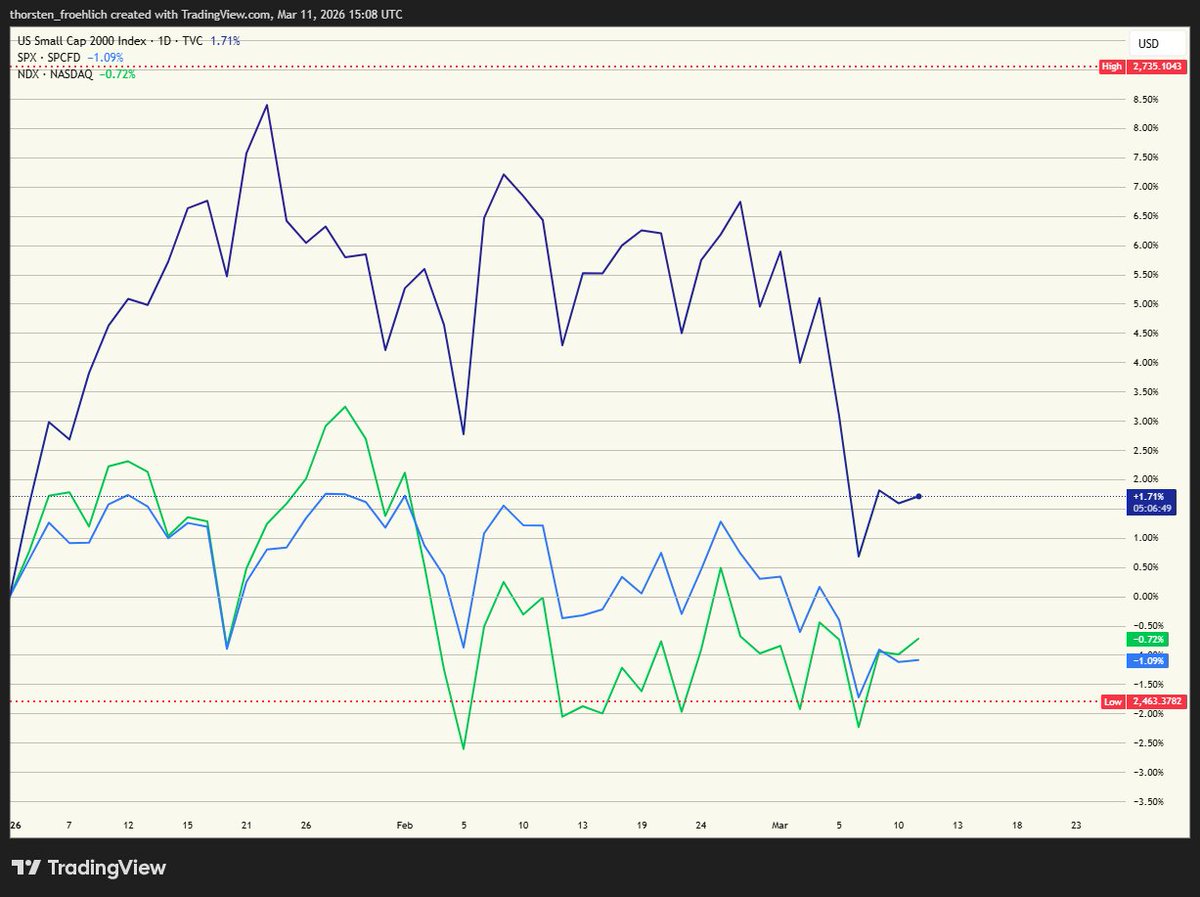Click the 5.00% axis label

pyautogui.click(x=1145, y=304)
